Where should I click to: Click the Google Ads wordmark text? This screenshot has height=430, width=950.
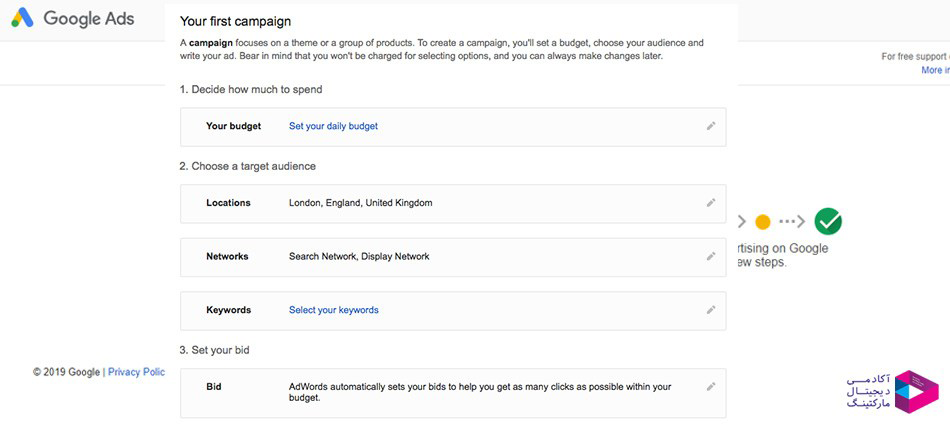88,19
